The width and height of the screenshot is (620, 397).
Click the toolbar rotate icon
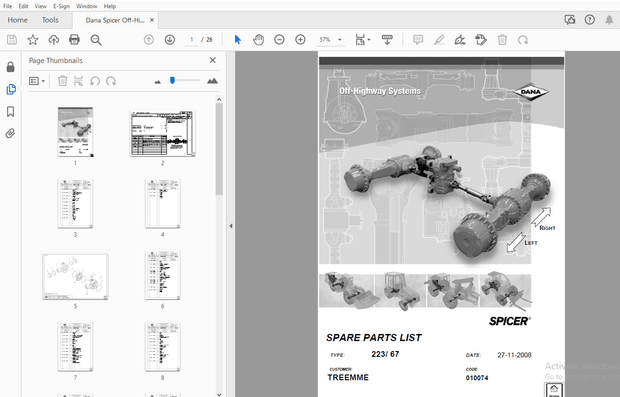[523, 40]
